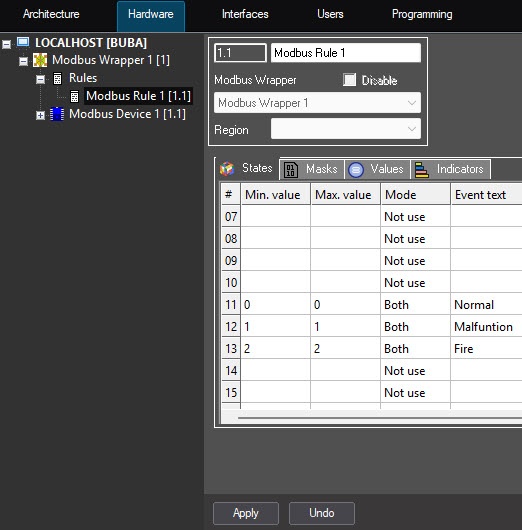Click the Modbus Wrapper 1 tree icon
The height and width of the screenshot is (530, 522).
click(40, 60)
